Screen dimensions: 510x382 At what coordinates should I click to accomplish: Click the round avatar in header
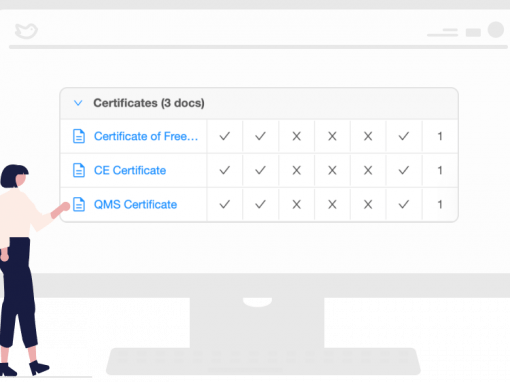496,30
